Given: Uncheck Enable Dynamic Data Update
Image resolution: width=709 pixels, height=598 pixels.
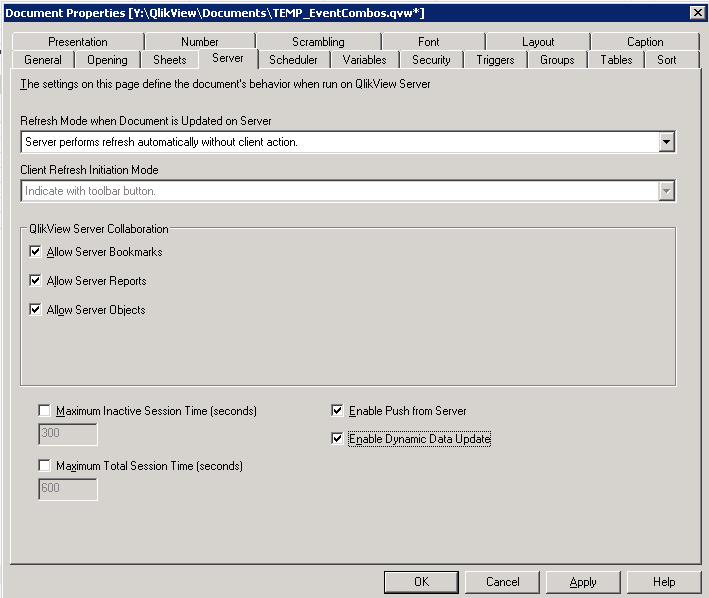Looking at the screenshot, I should click(337, 438).
